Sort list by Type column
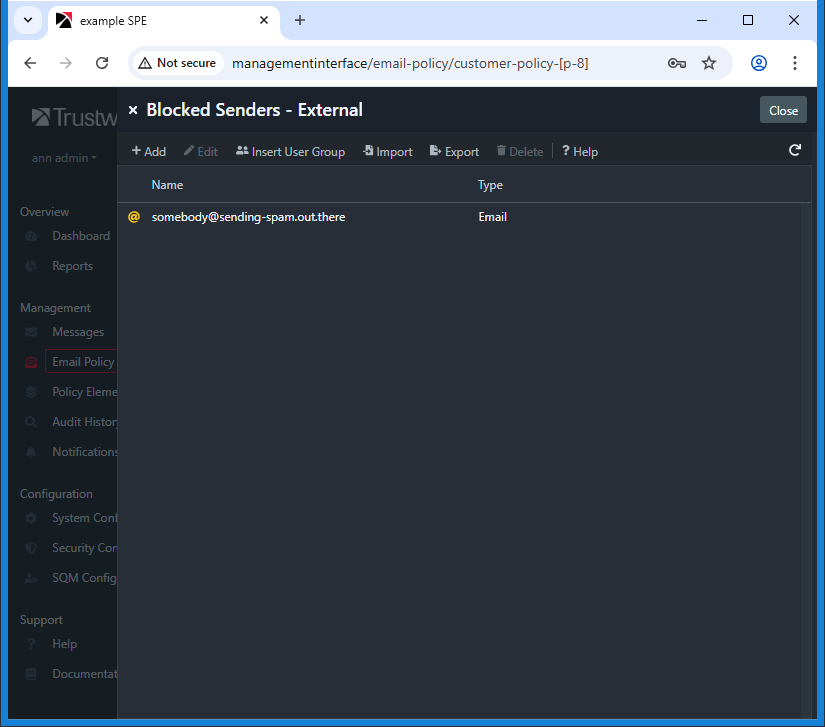 coord(490,185)
